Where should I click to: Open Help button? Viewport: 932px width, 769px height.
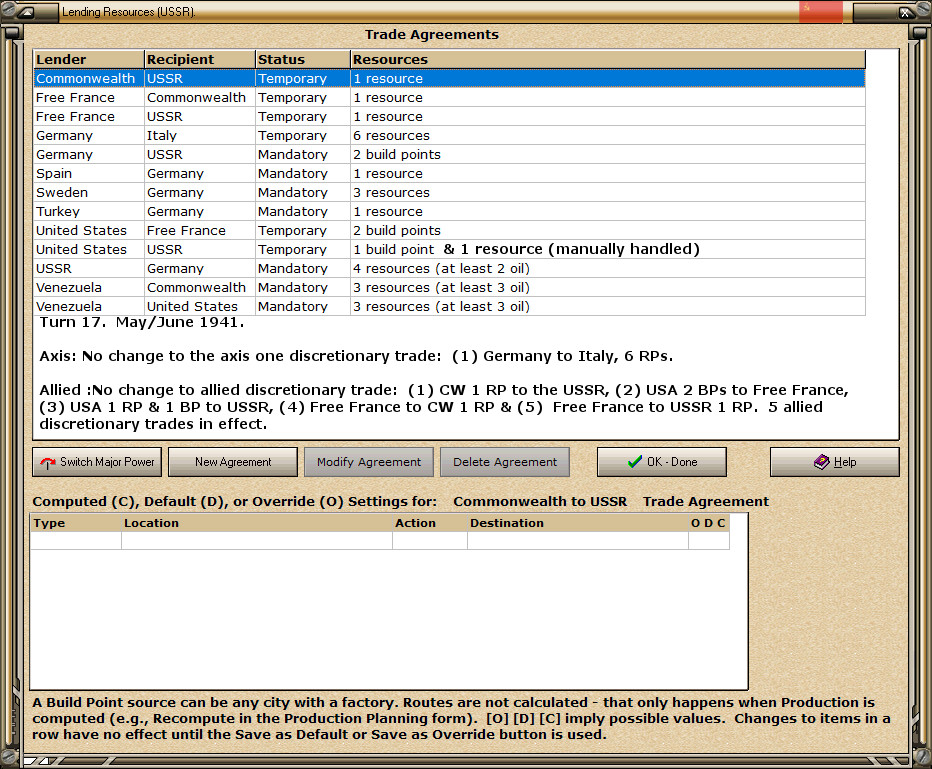pos(835,462)
